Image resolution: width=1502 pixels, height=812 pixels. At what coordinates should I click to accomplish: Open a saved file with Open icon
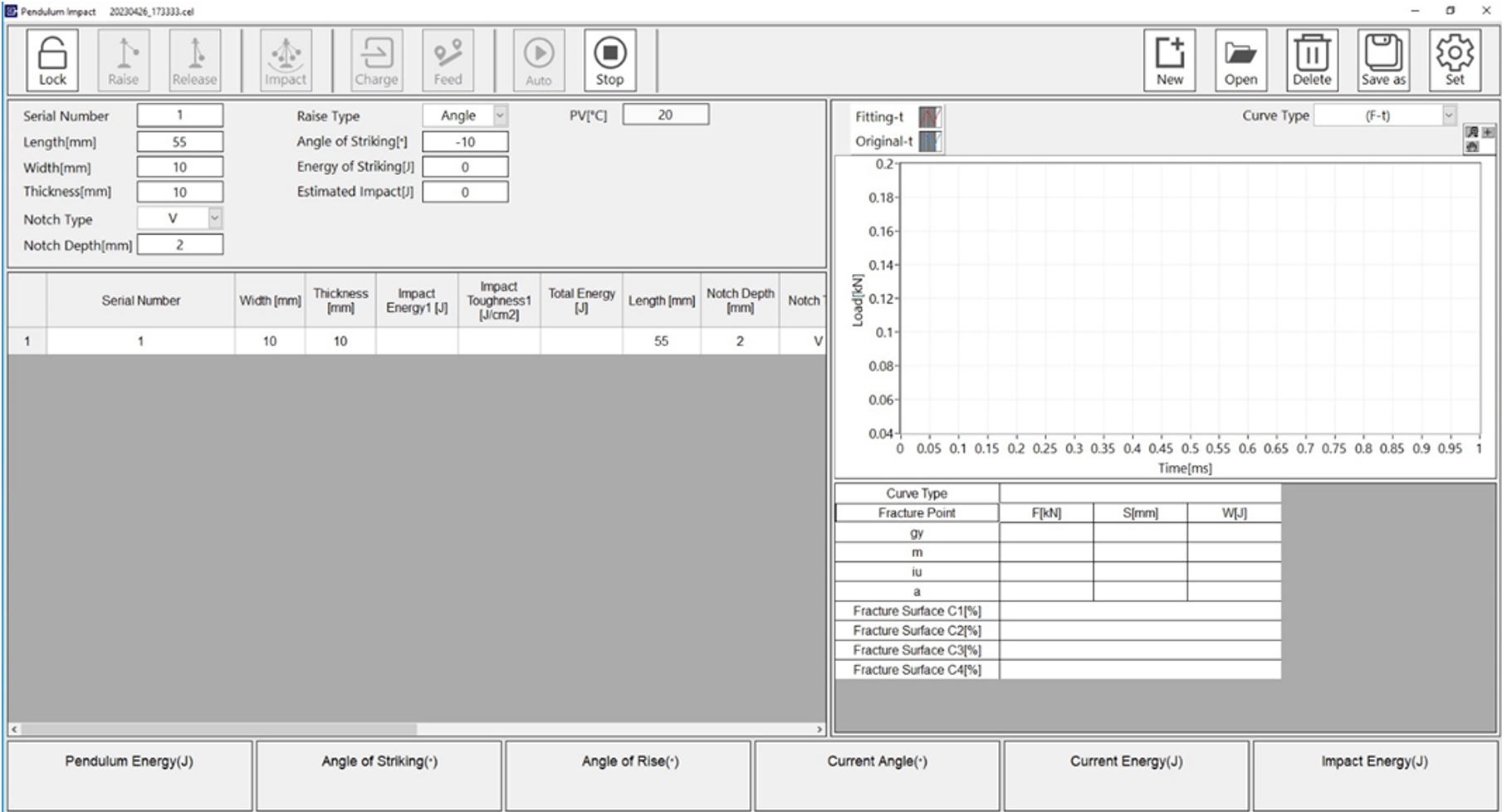click(x=1240, y=60)
